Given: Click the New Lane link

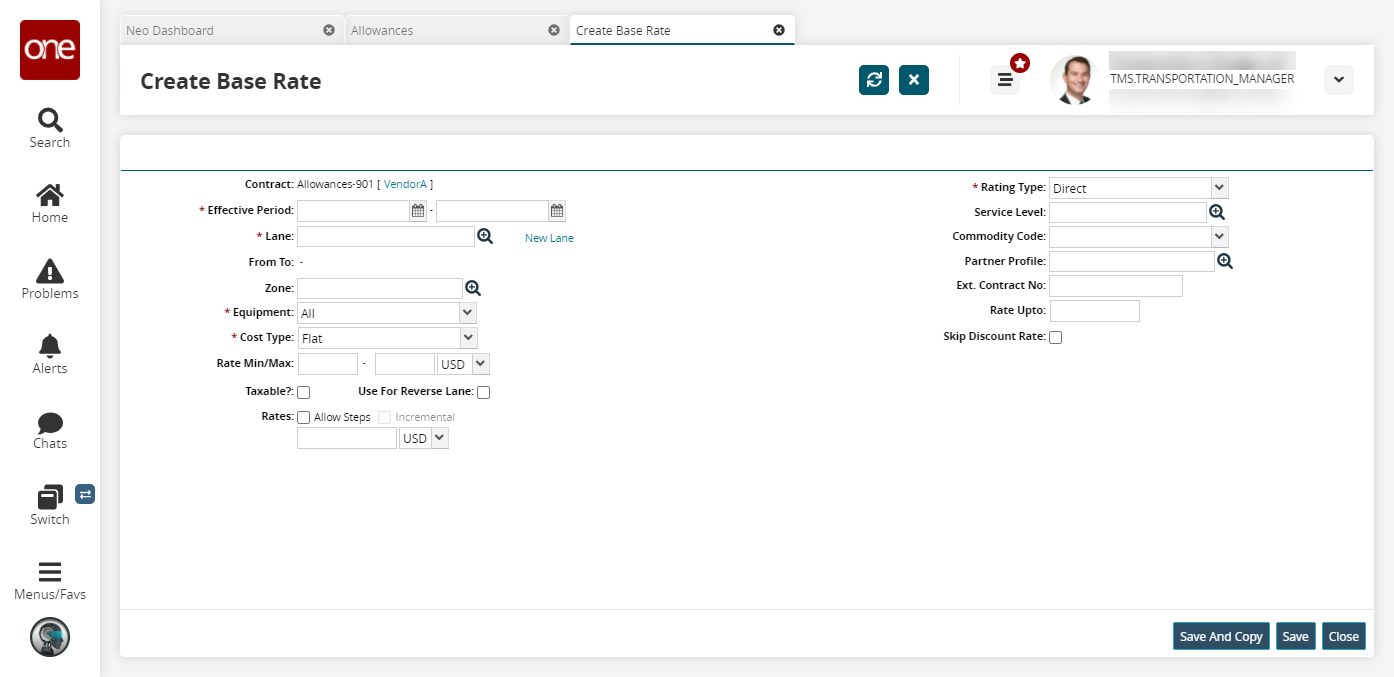Looking at the screenshot, I should [549, 238].
